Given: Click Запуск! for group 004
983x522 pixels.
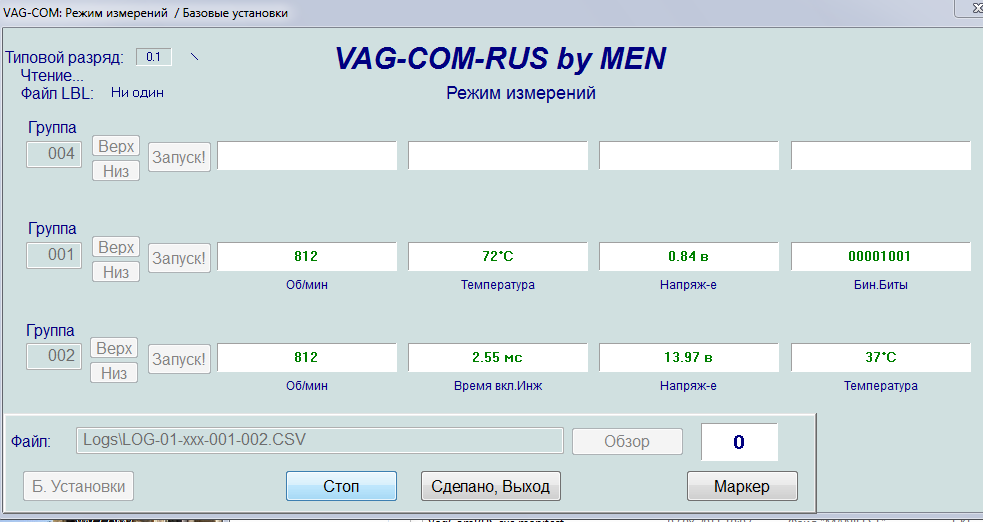Looking at the screenshot, I should (x=179, y=157).
